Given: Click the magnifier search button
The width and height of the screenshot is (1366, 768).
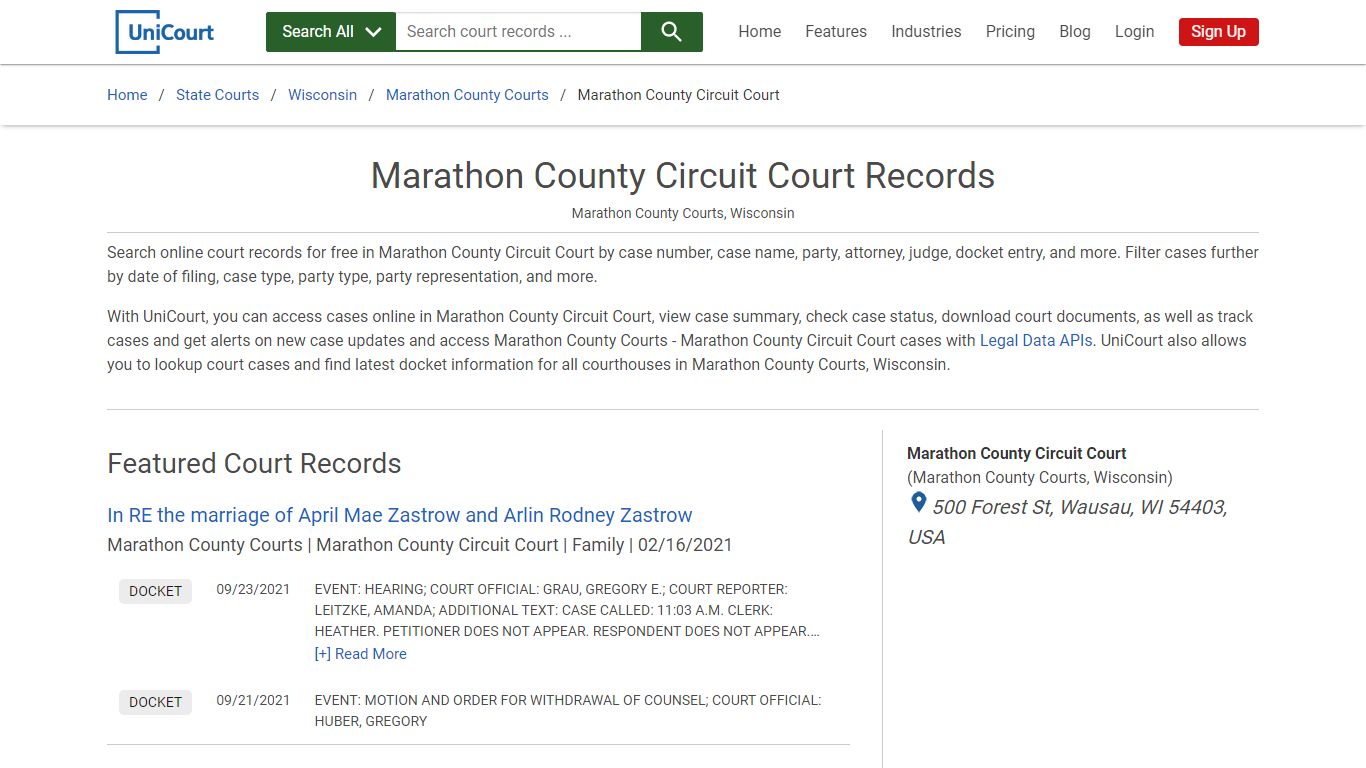Looking at the screenshot, I should tap(672, 32).
